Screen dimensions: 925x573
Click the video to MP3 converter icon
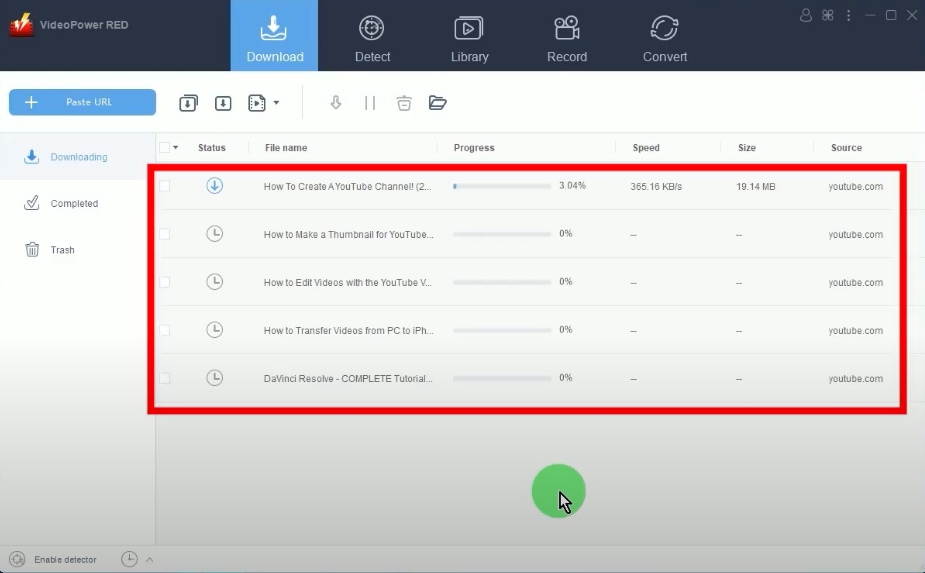[x=257, y=103]
